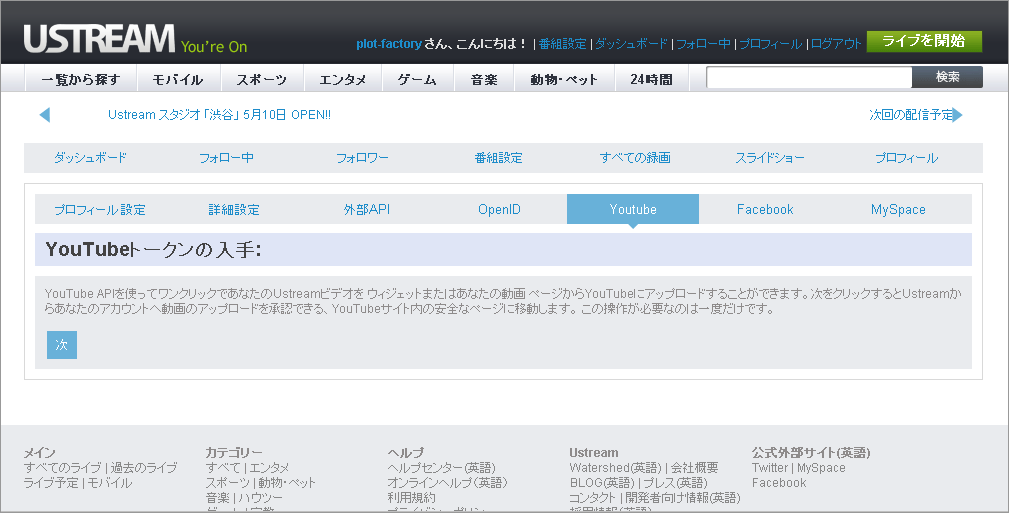Select the Youtube sub-tab

click(633, 209)
